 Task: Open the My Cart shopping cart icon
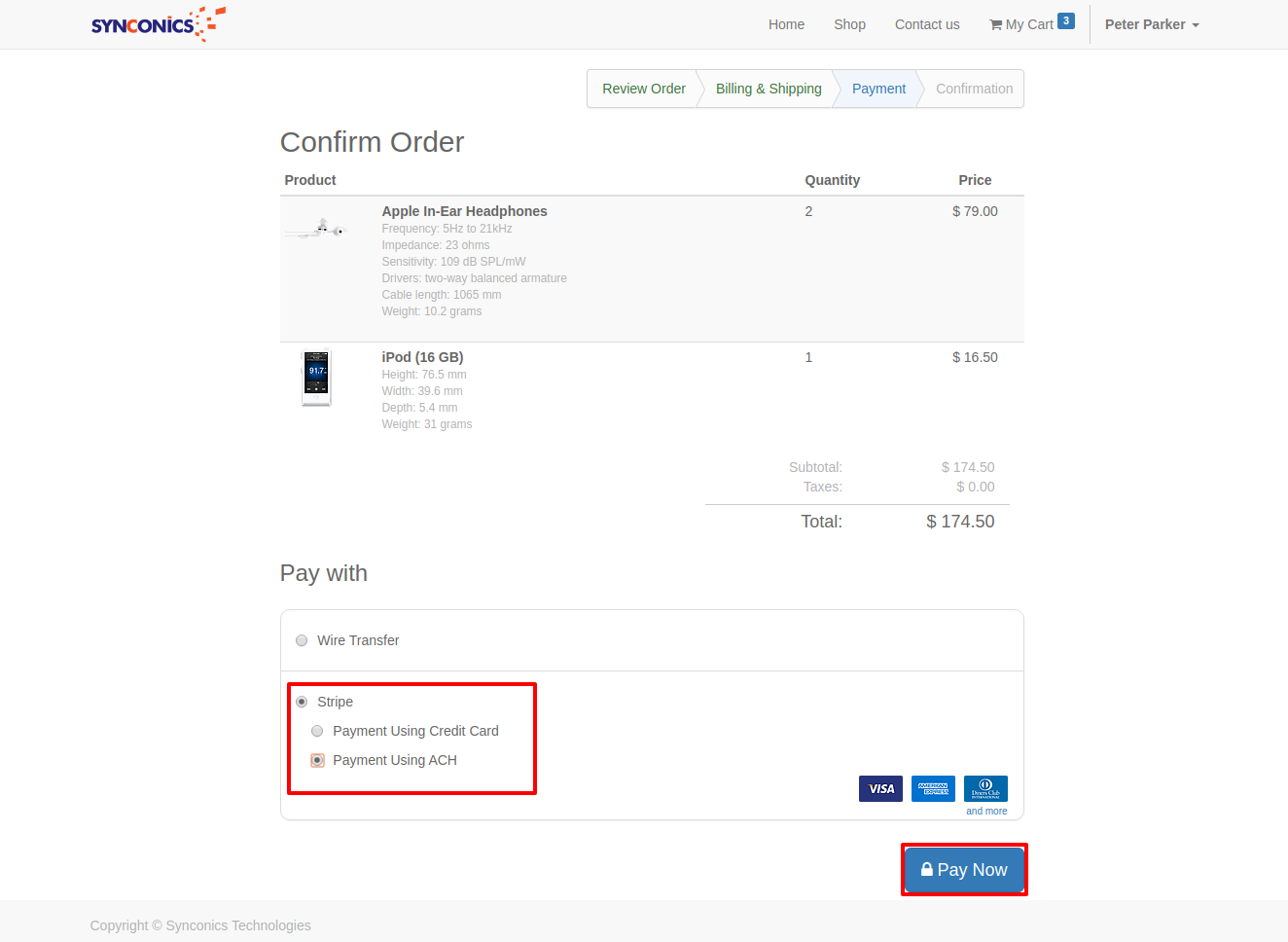(x=996, y=25)
